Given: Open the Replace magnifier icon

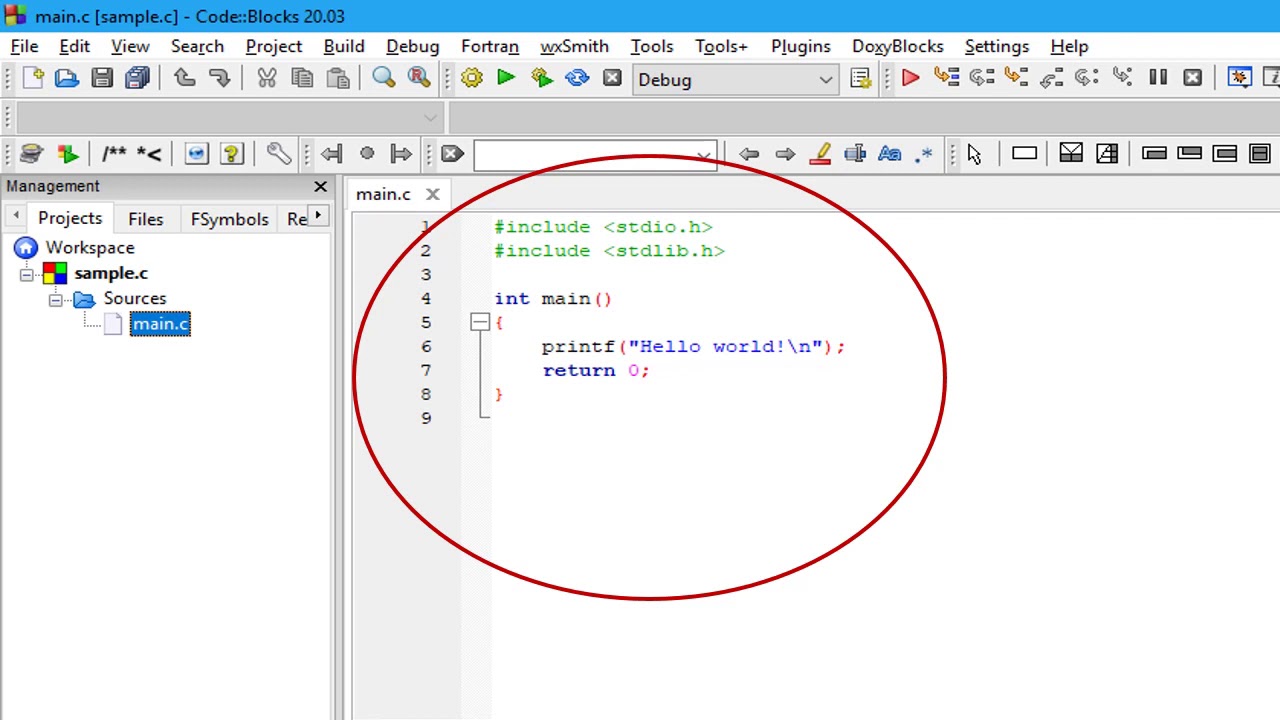Looking at the screenshot, I should 419,79.
